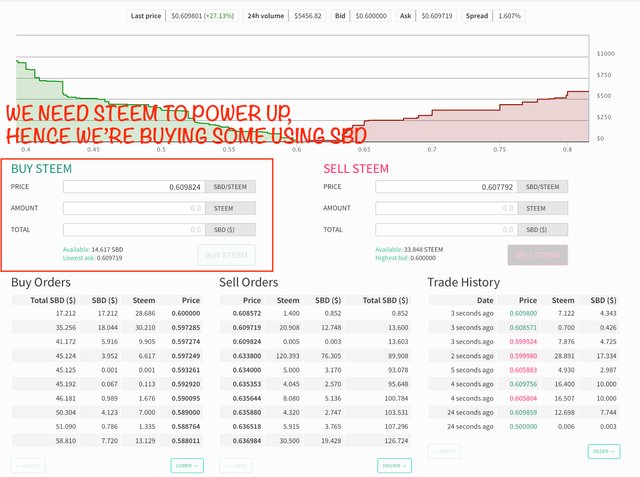Viewport: 640px width, 477px height.
Task: Select buy order priced 0.588011
Action: [107, 441]
